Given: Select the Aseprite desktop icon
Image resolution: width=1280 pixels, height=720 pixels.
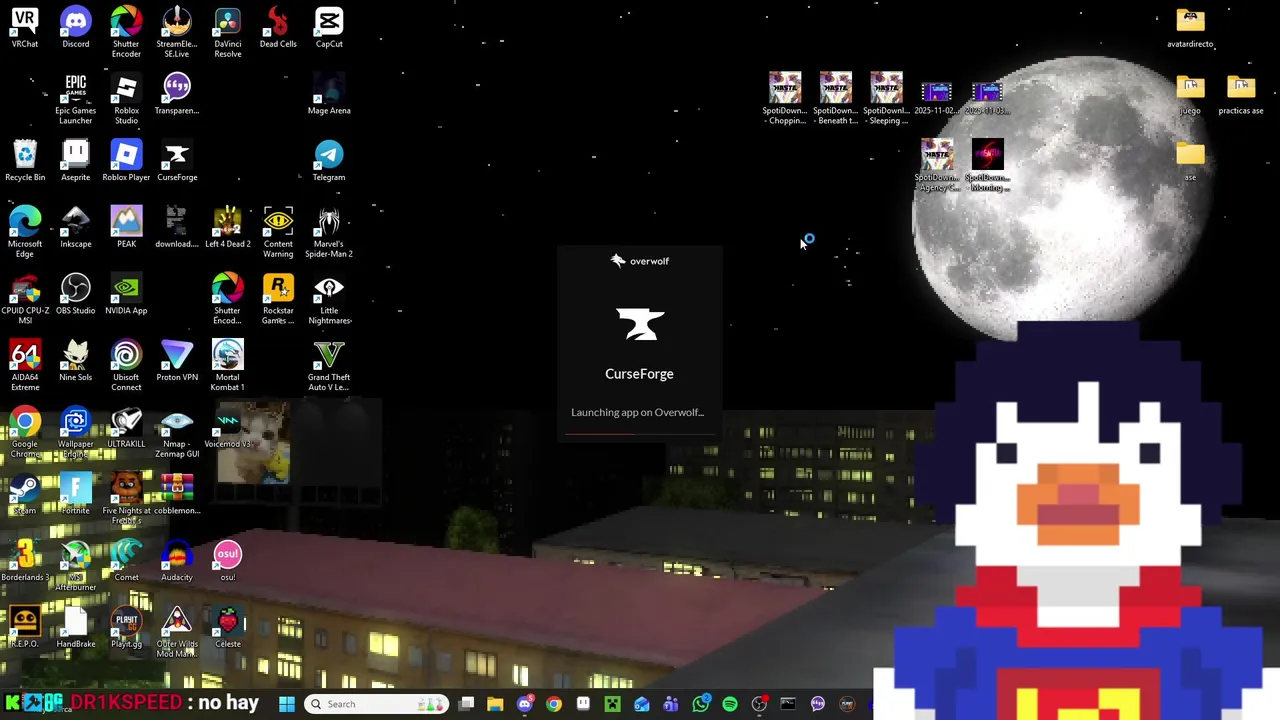Looking at the screenshot, I should pos(75,162).
